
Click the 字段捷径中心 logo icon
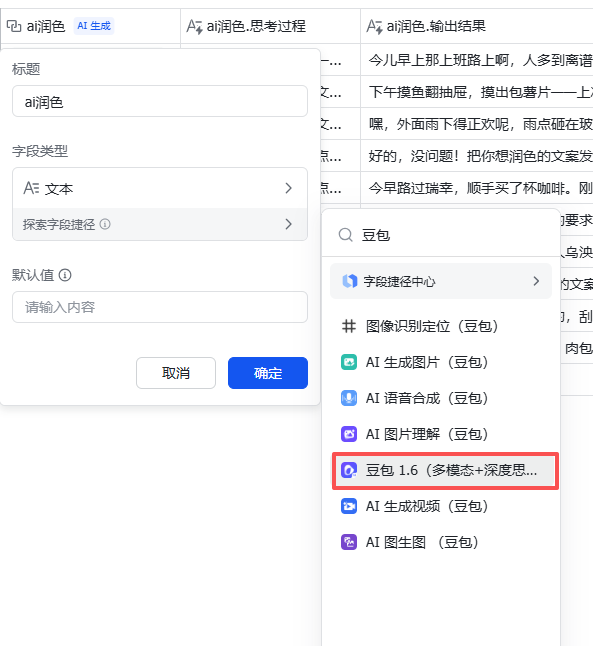(349, 281)
